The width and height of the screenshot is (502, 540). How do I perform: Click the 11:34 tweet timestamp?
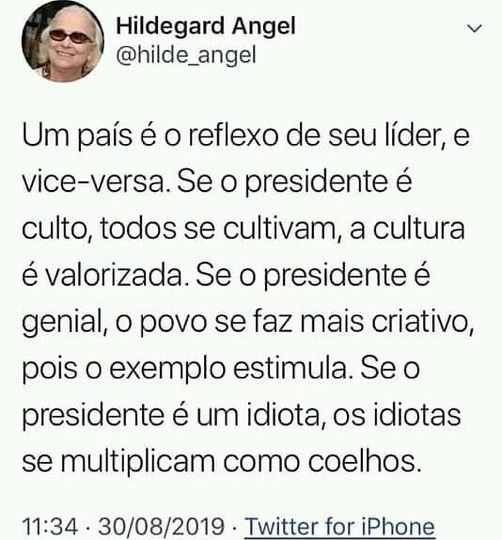(x=50, y=526)
